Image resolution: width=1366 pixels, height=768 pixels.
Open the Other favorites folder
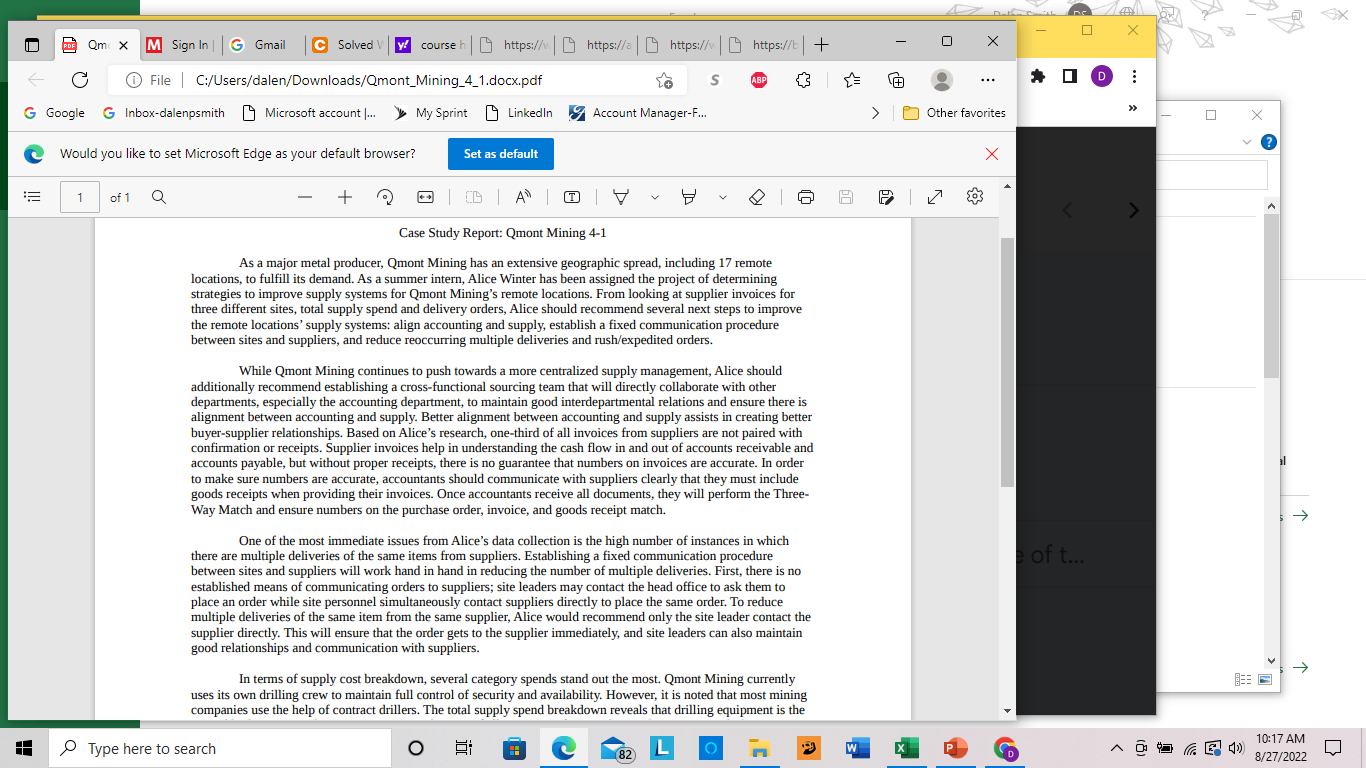pyautogui.click(x=954, y=113)
